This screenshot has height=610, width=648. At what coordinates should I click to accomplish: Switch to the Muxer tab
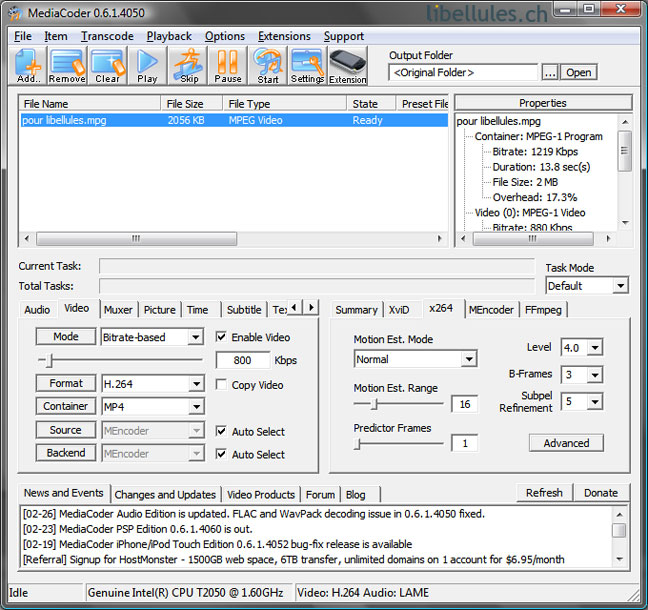(118, 310)
